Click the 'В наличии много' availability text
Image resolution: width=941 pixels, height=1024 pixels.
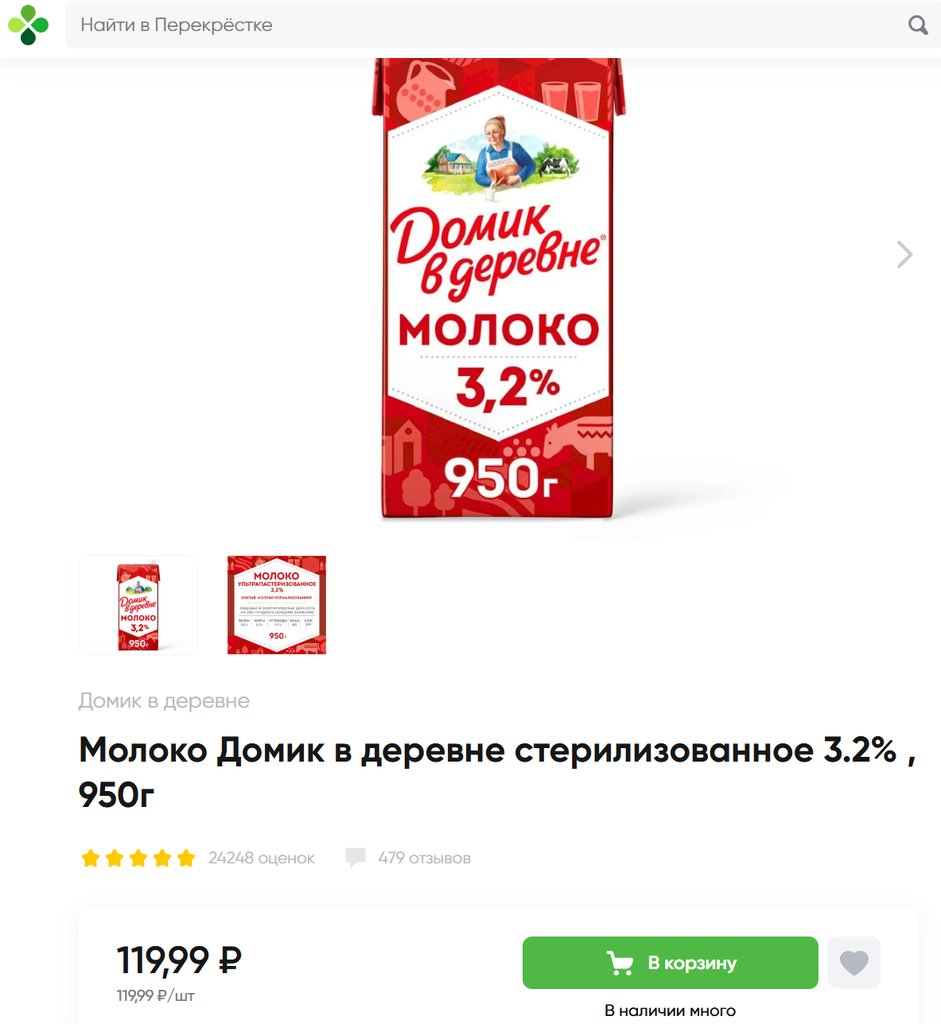pyautogui.click(x=670, y=1010)
